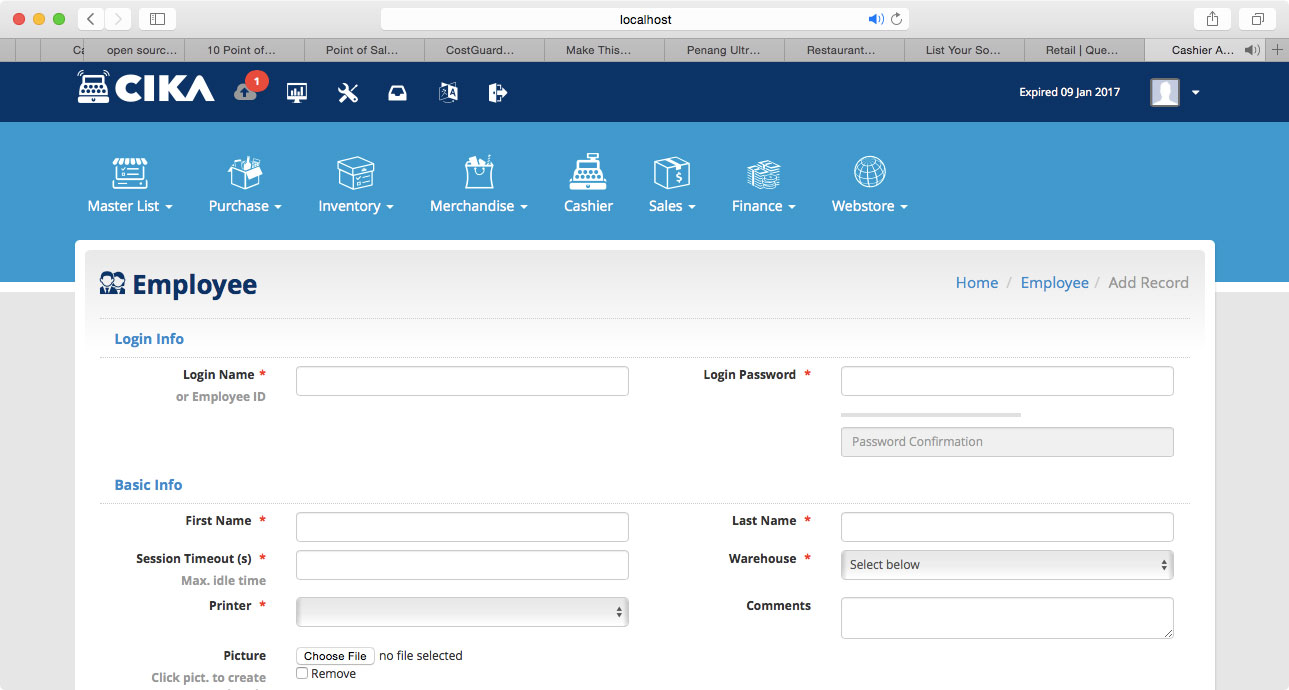
Task: Click the inbox tray icon
Action: [397, 93]
